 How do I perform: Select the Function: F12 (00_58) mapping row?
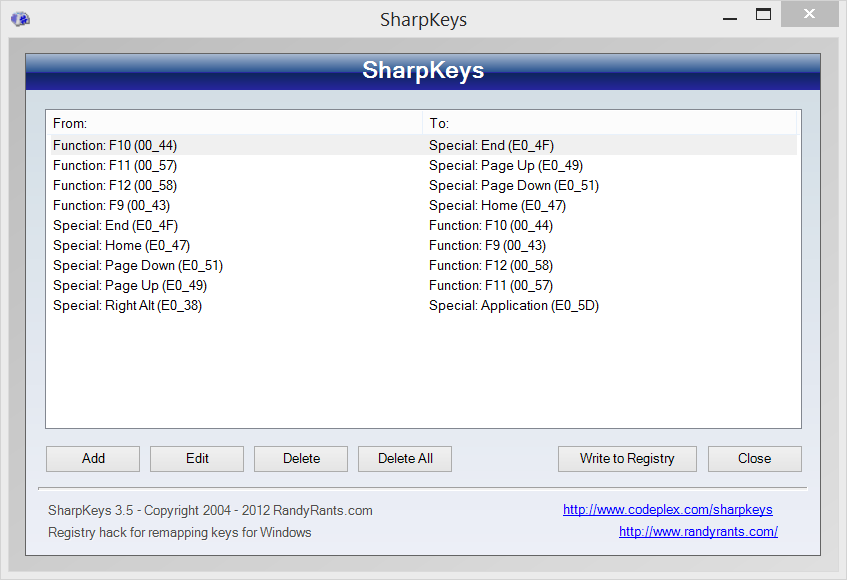[x=115, y=185]
